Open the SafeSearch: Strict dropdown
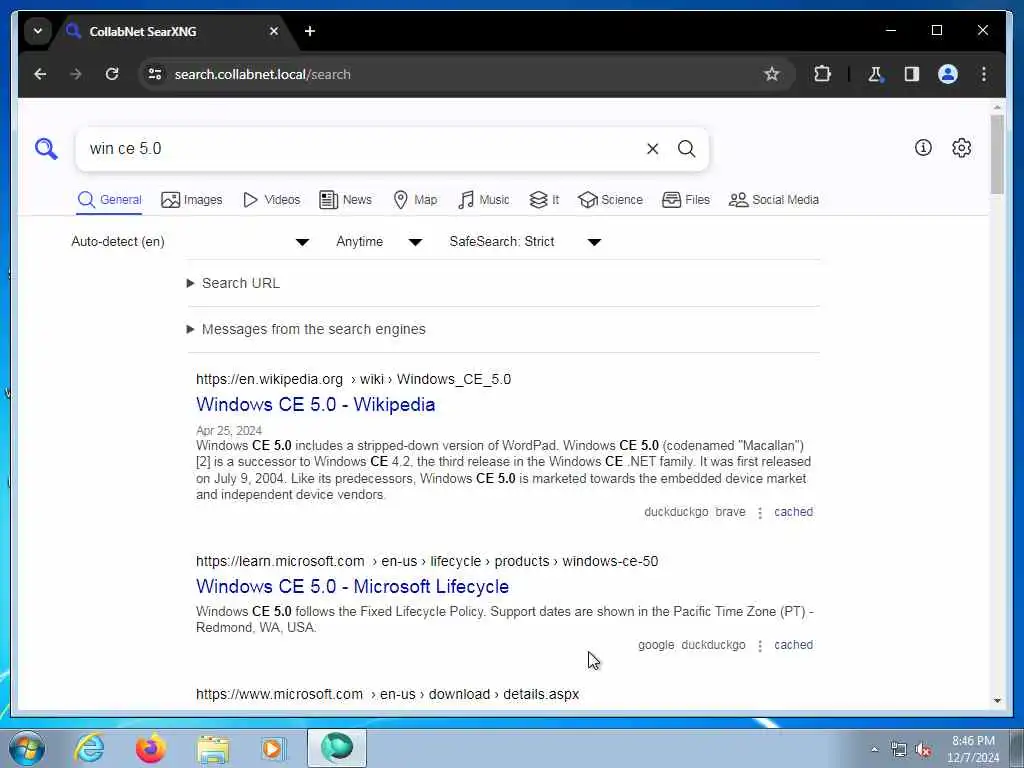 [x=524, y=242]
